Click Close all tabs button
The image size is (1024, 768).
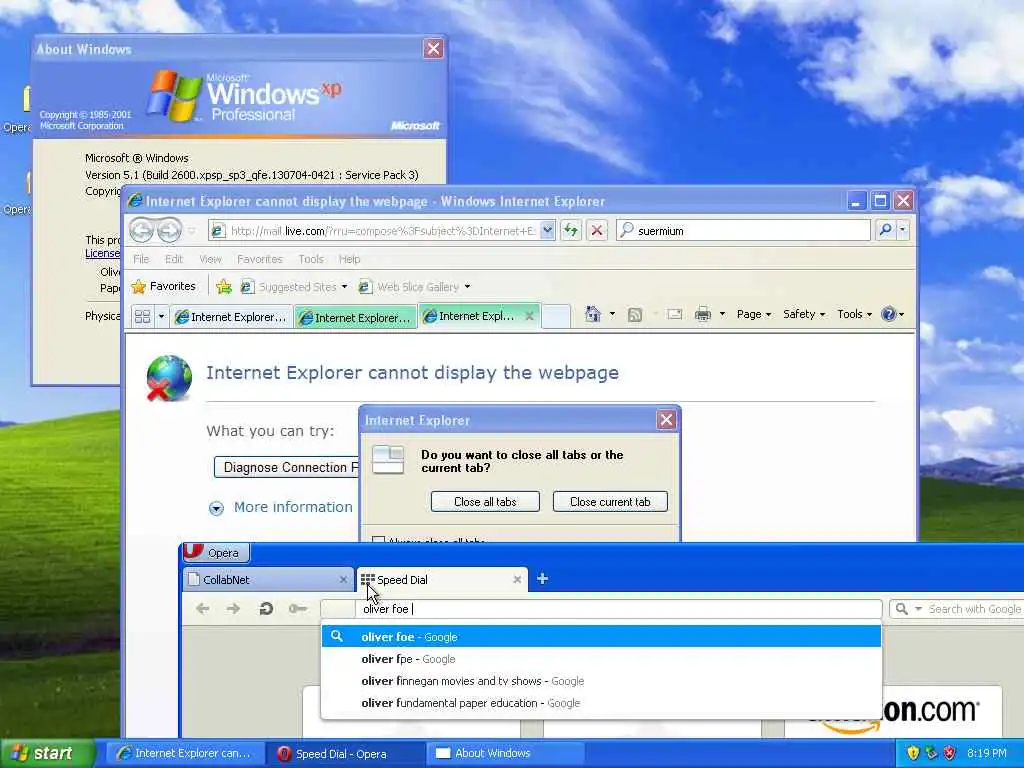(485, 502)
